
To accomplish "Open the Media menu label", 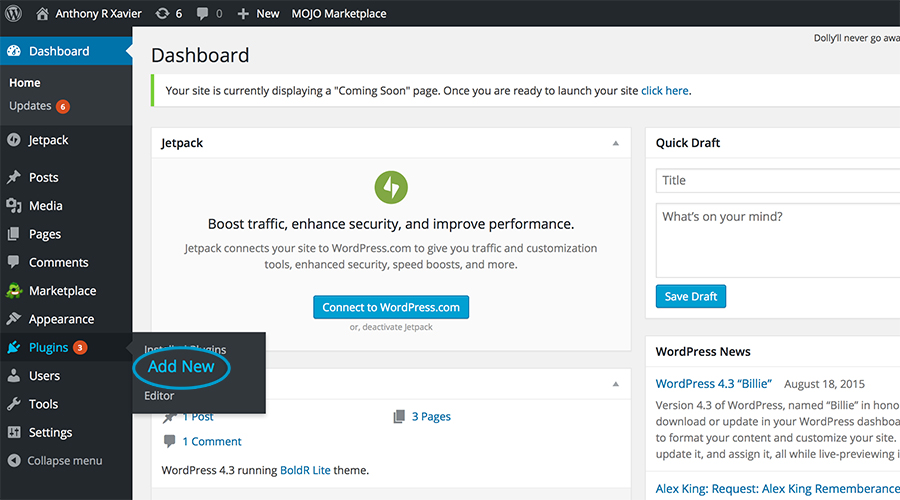I will coord(46,206).
